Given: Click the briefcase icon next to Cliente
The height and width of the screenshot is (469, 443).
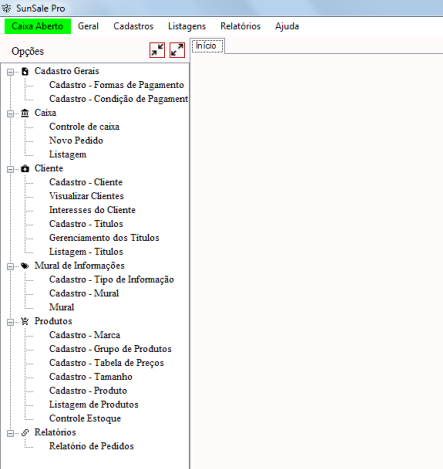Looking at the screenshot, I should [25, 169].
